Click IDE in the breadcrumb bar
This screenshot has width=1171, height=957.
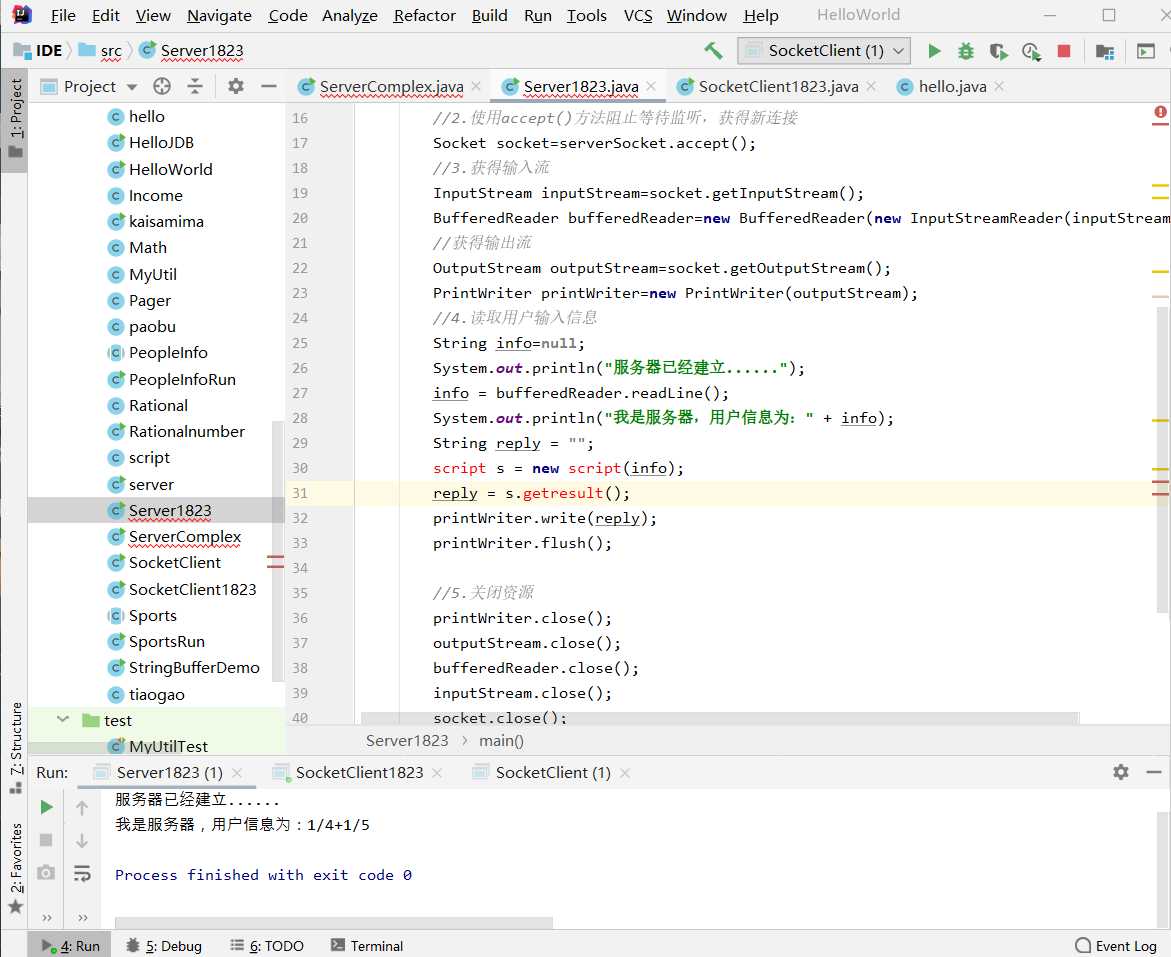(49, 51)
